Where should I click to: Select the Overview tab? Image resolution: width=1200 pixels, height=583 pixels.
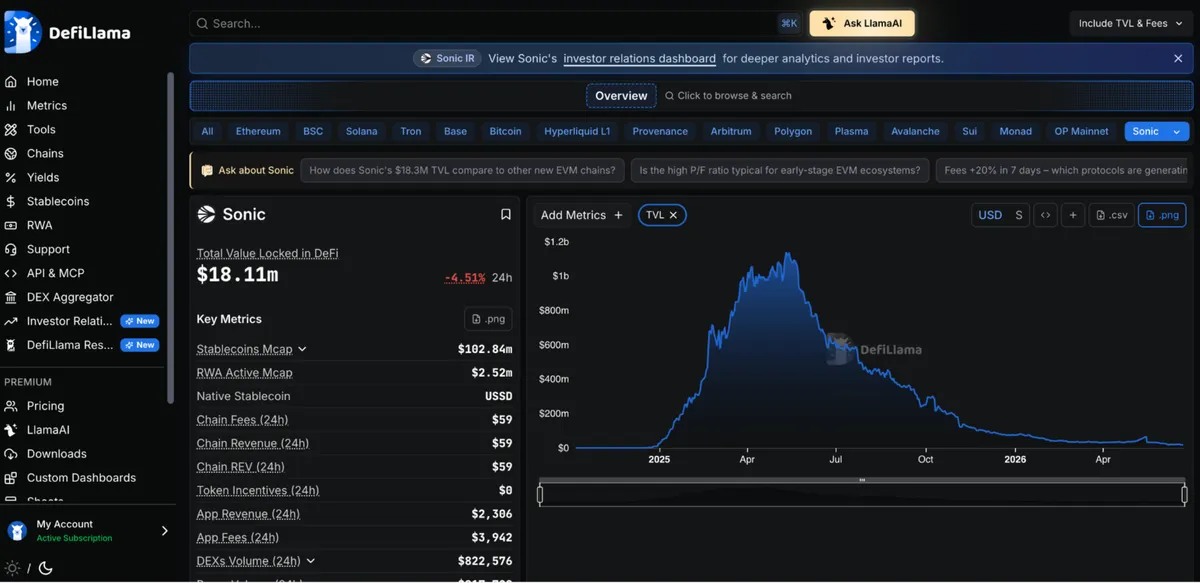[621, 96]
